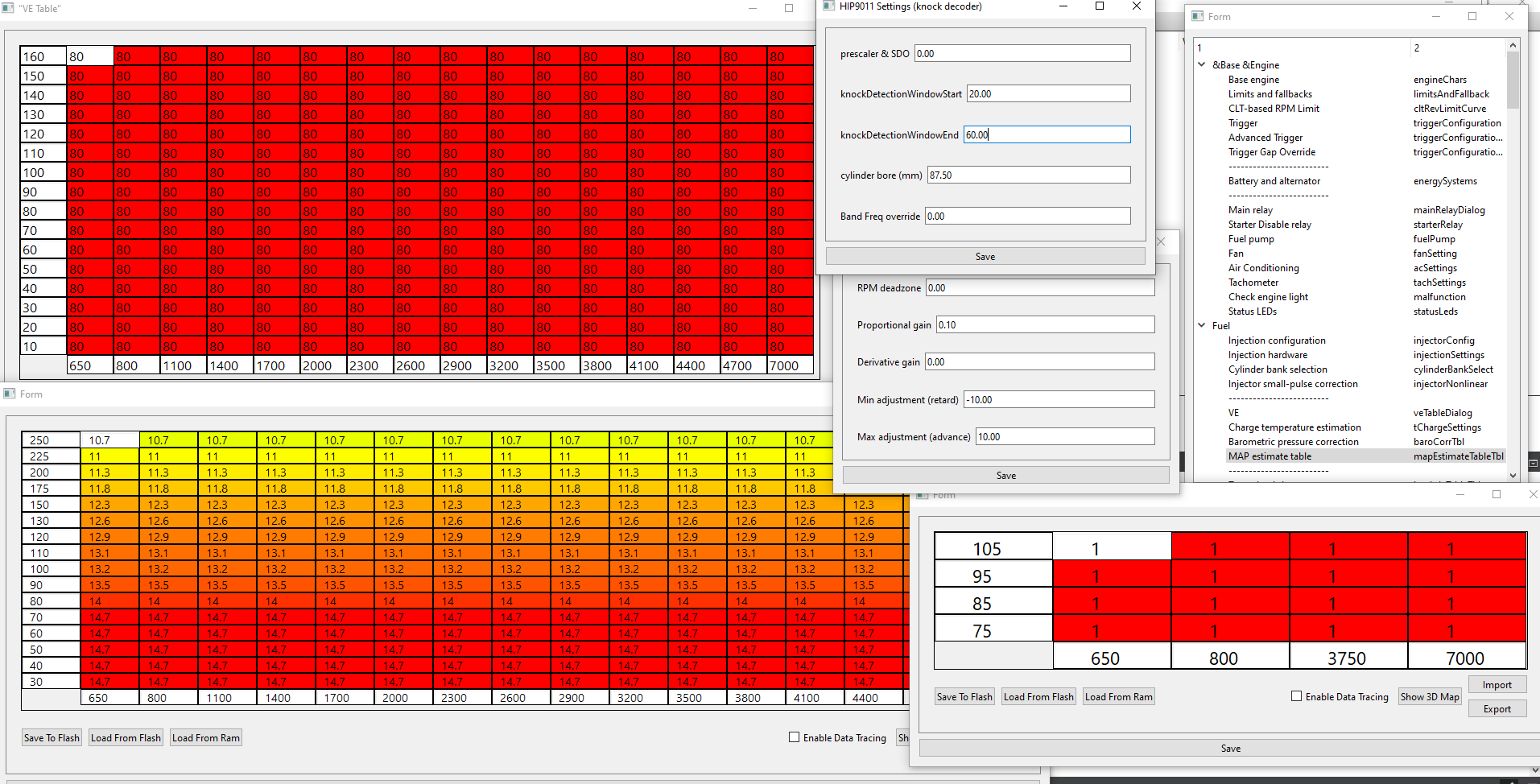Viewport: 1540px width, 784px height.
Task: Select Limits and fallbacks tree row
Action: click(x=1270, y=94)
